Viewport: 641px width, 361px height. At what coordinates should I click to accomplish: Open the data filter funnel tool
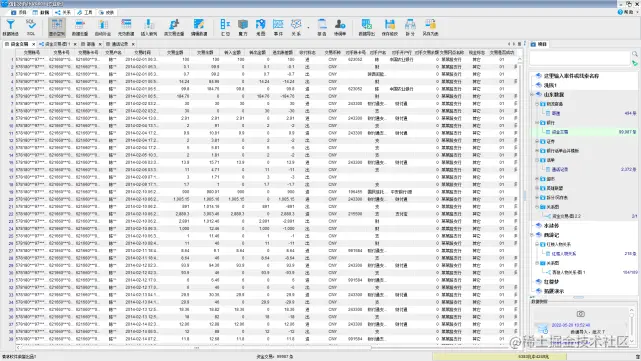[11, 27]
